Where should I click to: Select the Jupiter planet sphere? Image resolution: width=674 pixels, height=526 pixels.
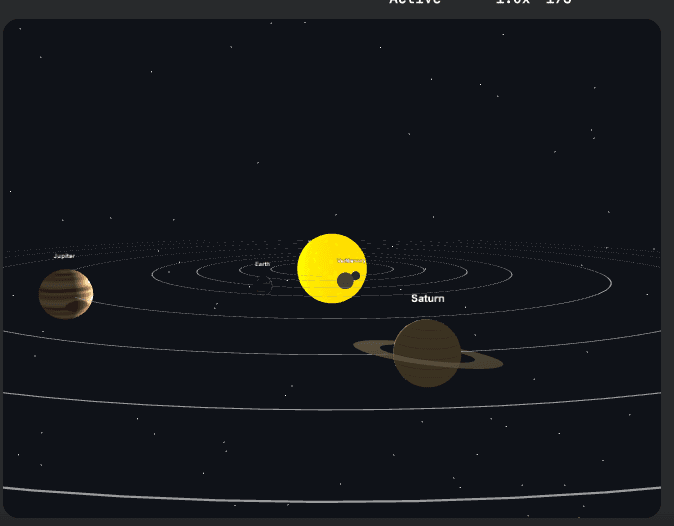tap(66, 293)
